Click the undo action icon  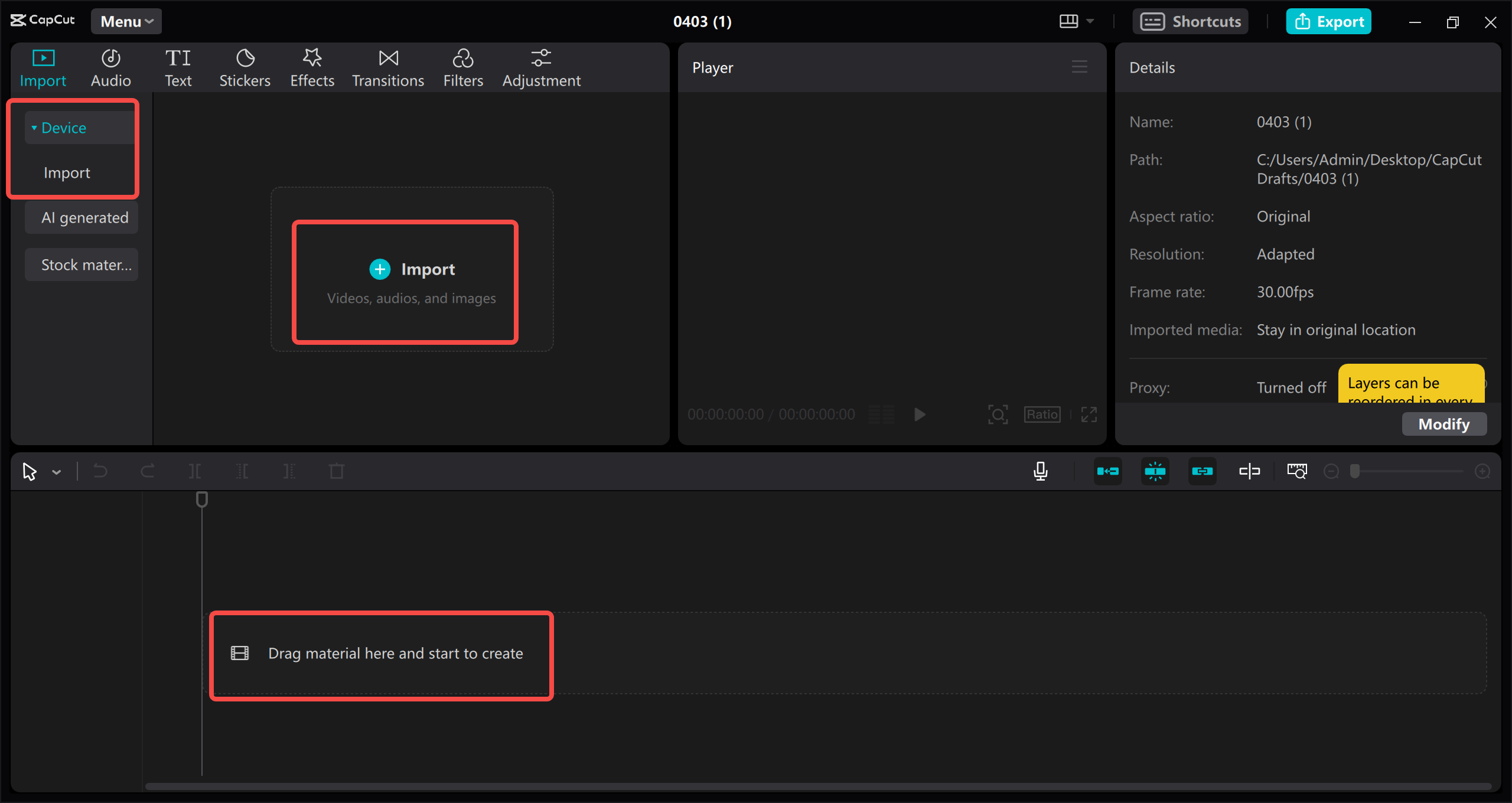(x=100, y=471)
